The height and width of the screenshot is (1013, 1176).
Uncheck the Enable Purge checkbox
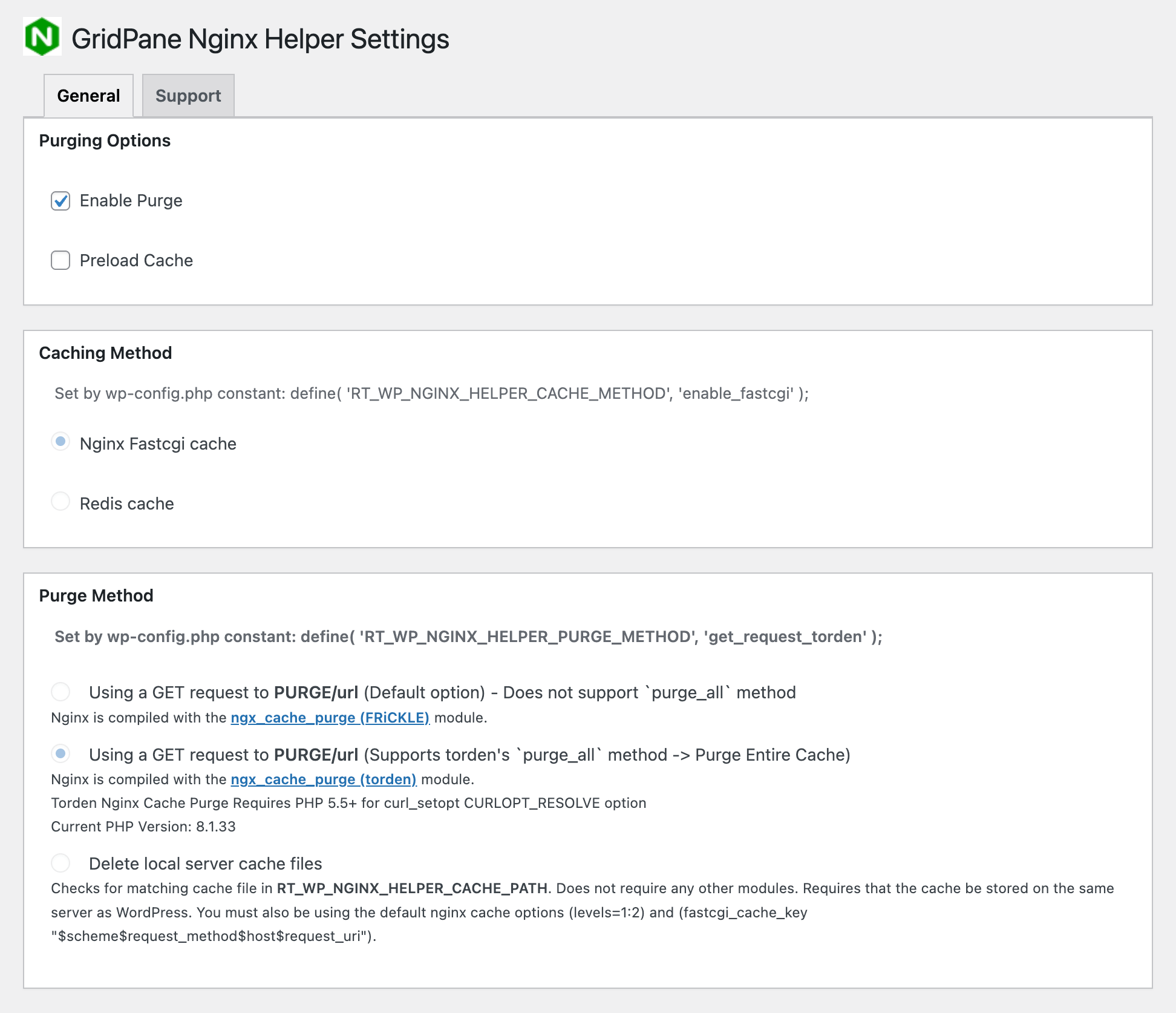[x=60, y=201]
